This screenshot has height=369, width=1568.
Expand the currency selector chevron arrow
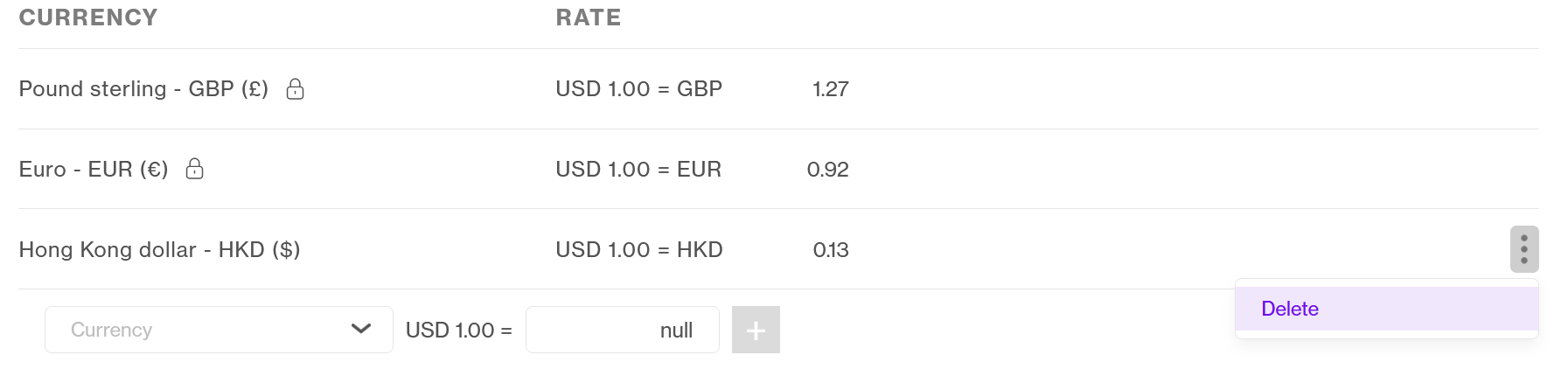coord(361,329)
